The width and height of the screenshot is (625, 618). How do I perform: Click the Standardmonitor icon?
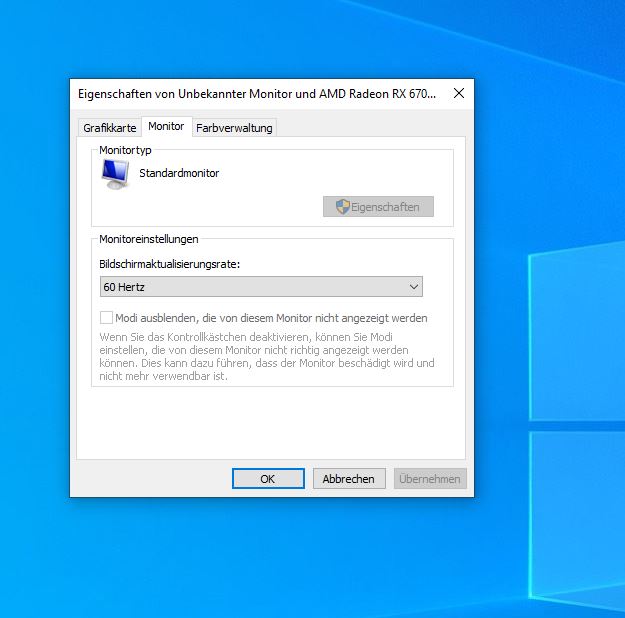pyautogui.click(x=115, y=174)
